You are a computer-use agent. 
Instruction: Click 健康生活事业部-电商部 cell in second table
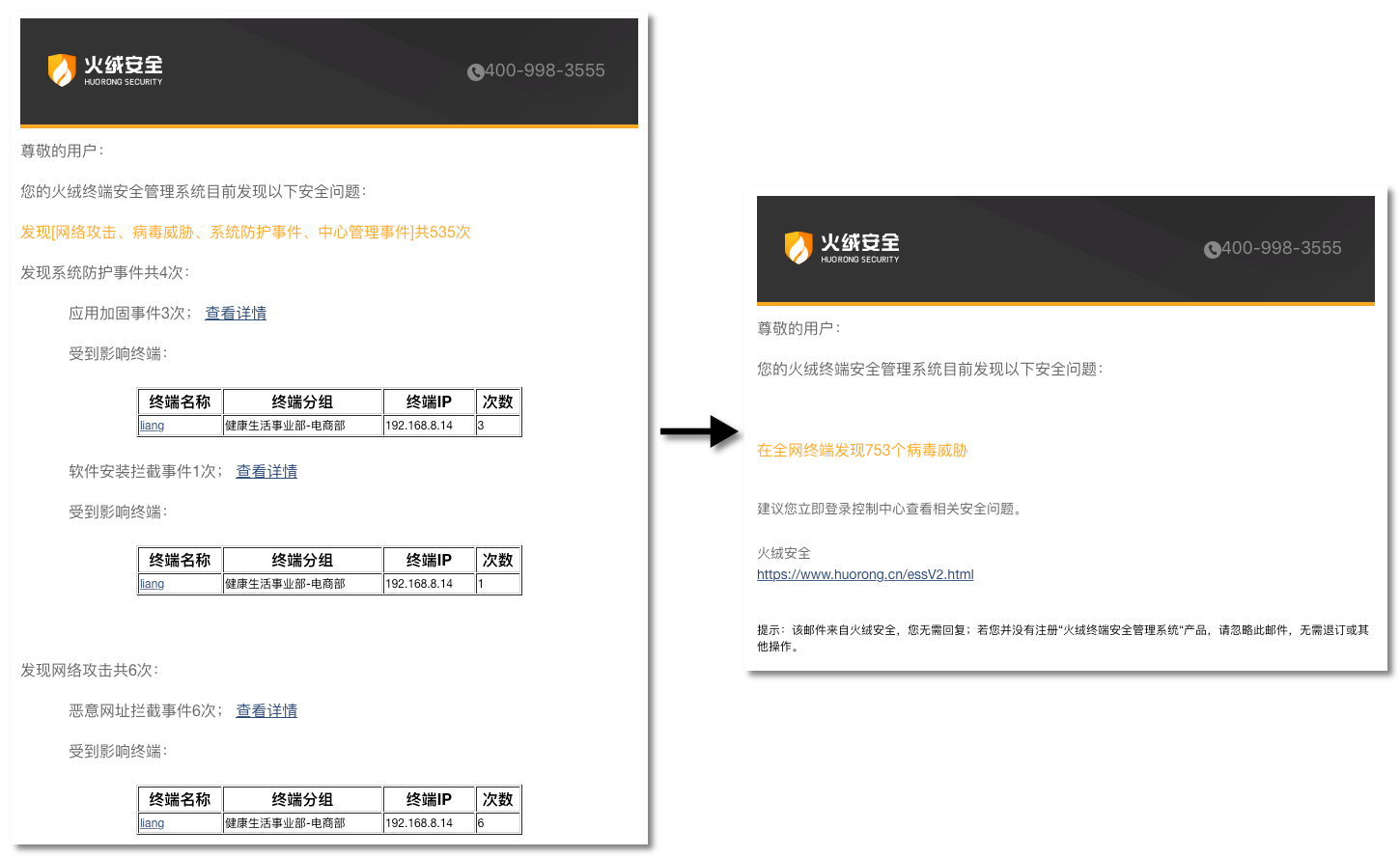pyautogui.click(x=302, y=584)
